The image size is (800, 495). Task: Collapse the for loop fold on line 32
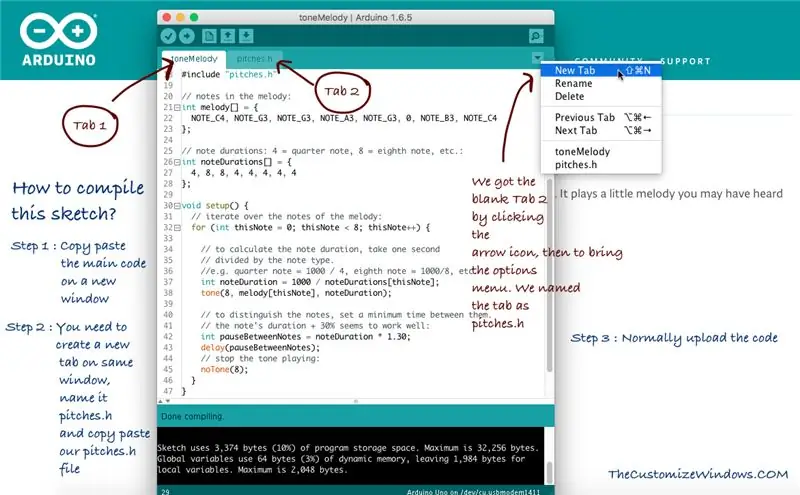[x=177, y=228]
